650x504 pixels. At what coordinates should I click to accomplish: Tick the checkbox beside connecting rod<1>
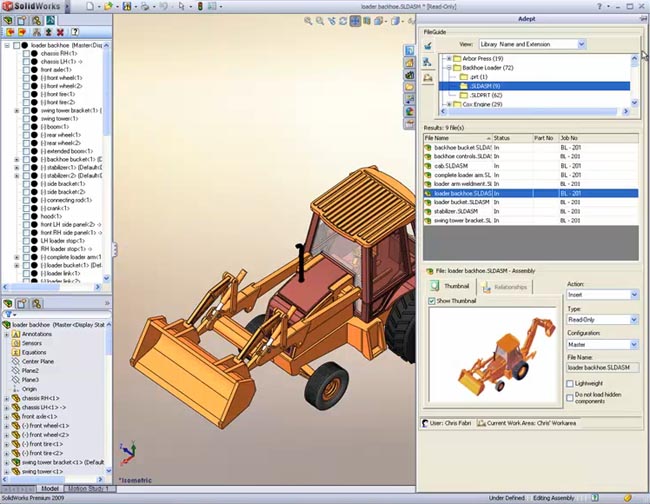tap(26, 200)
